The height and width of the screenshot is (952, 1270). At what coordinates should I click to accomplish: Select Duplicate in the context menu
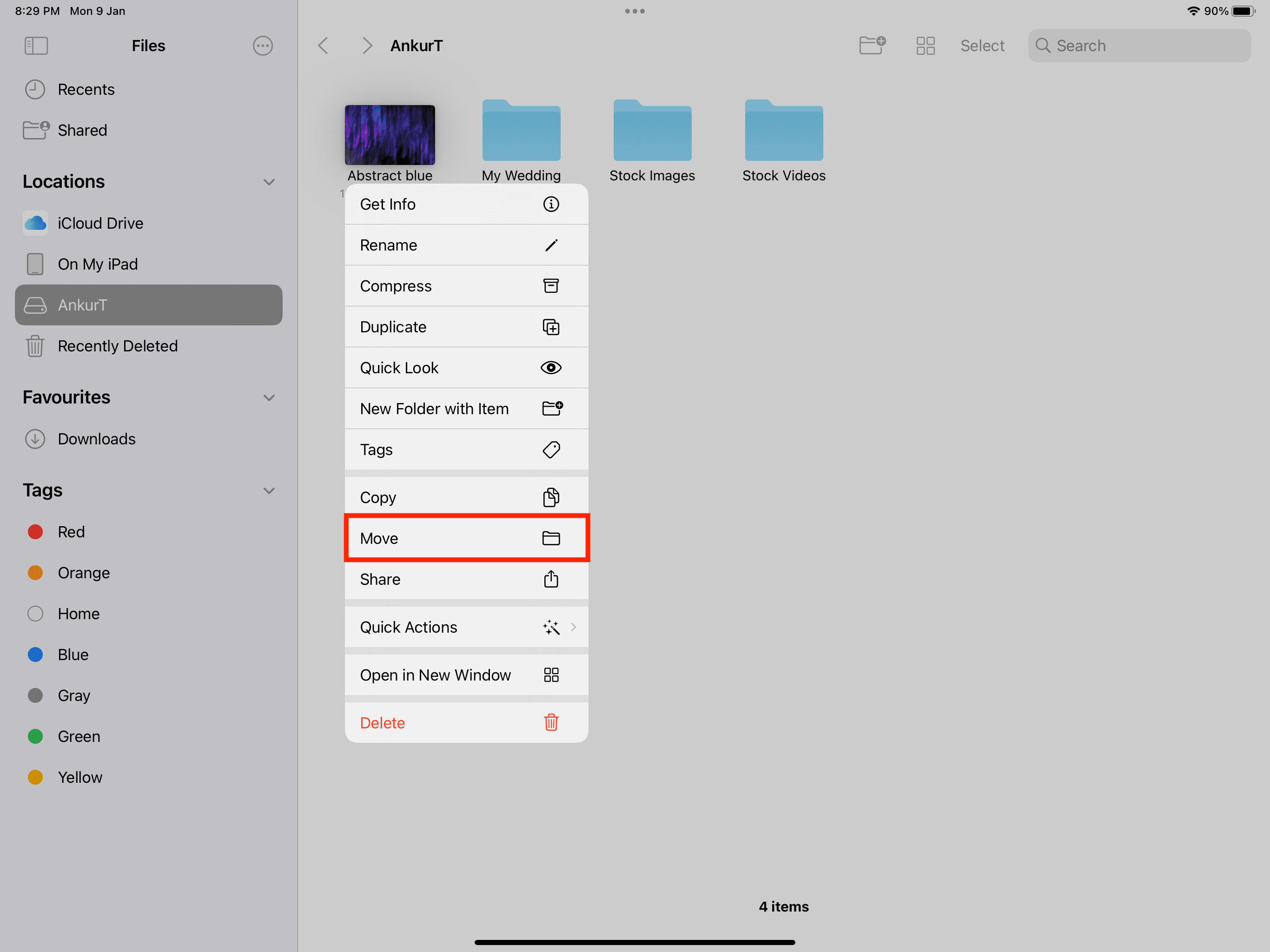tap(466, 327)
